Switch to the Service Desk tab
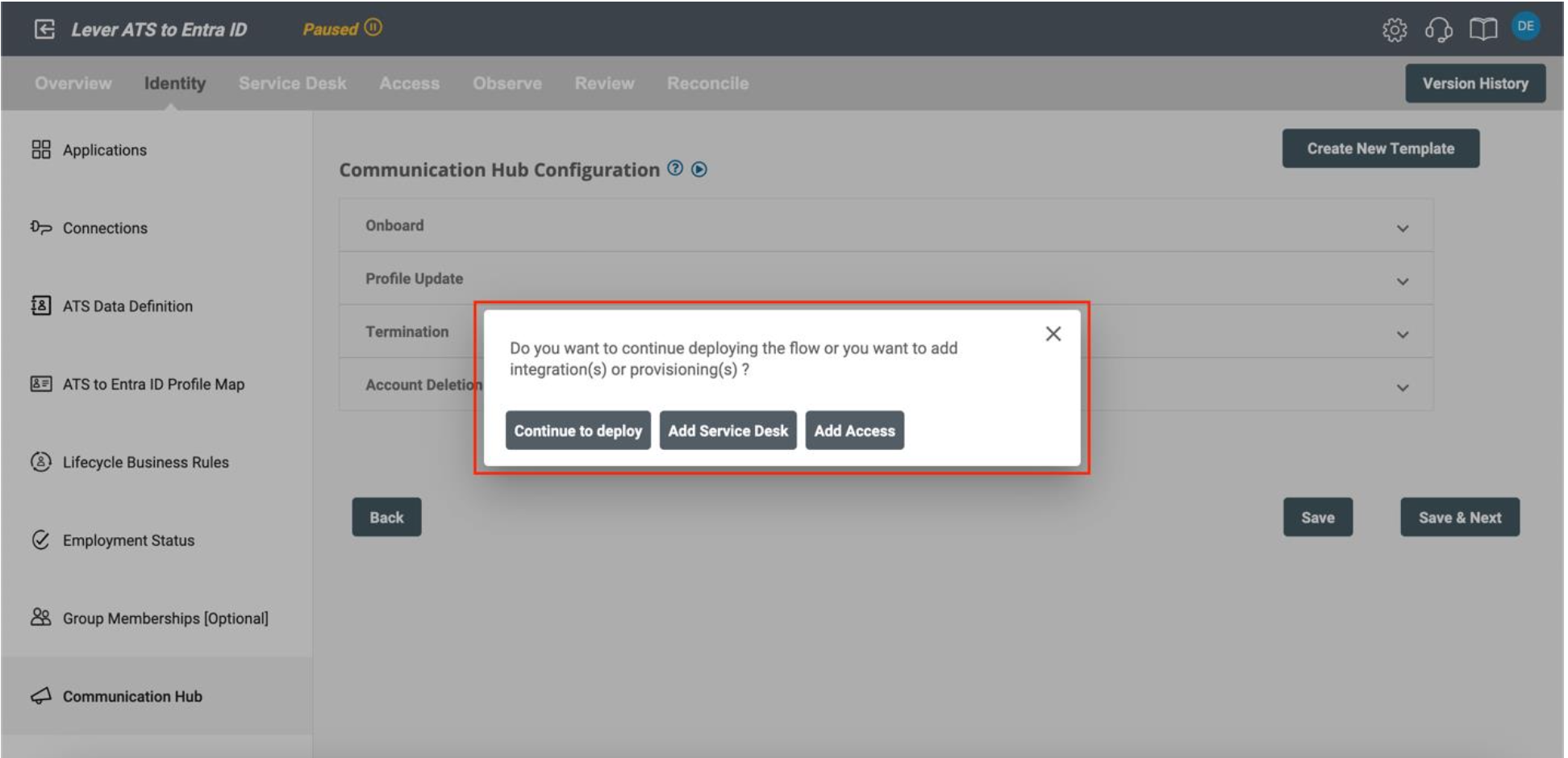Viewport: 1568px width, 758px height. tap(292, 83)
